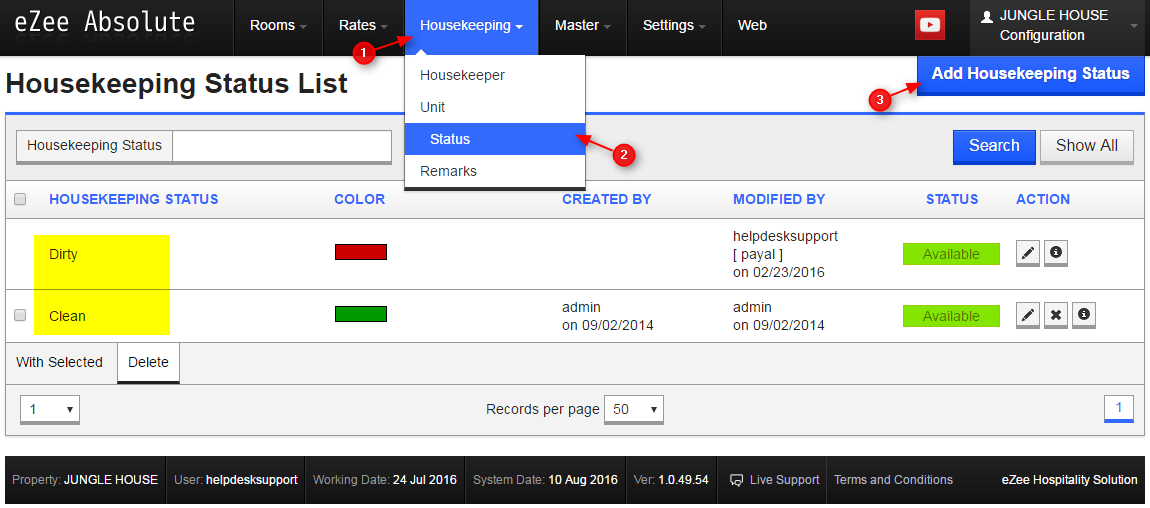Expand the Rates menu
Image resolution: width=1150 pixels, height=508 pixels.
pos(363,26)
